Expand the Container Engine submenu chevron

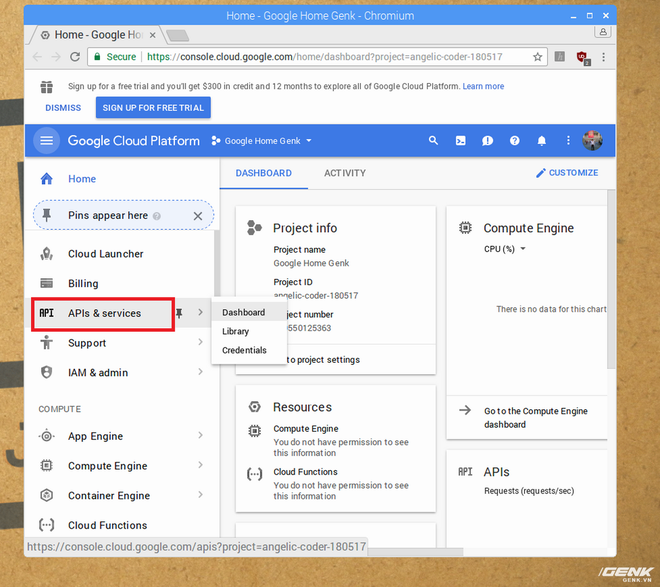(201, 494)
